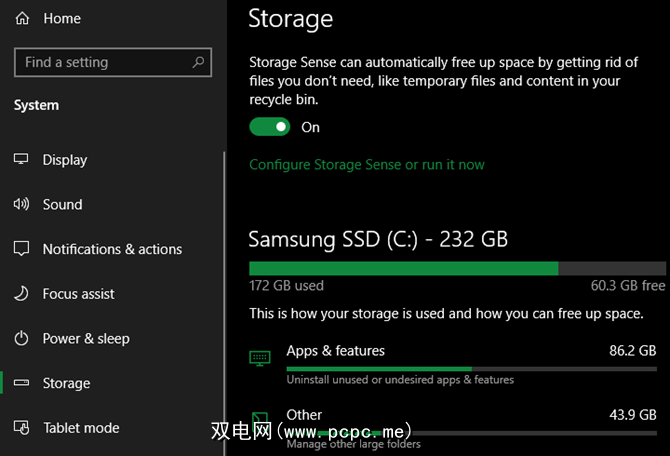Open Sound settings page
This screenshot has height=456, width=670.
click(x=62, y=204)
